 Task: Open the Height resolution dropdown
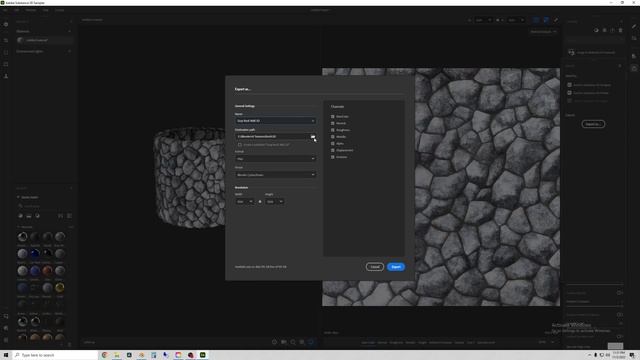(274, 202)
